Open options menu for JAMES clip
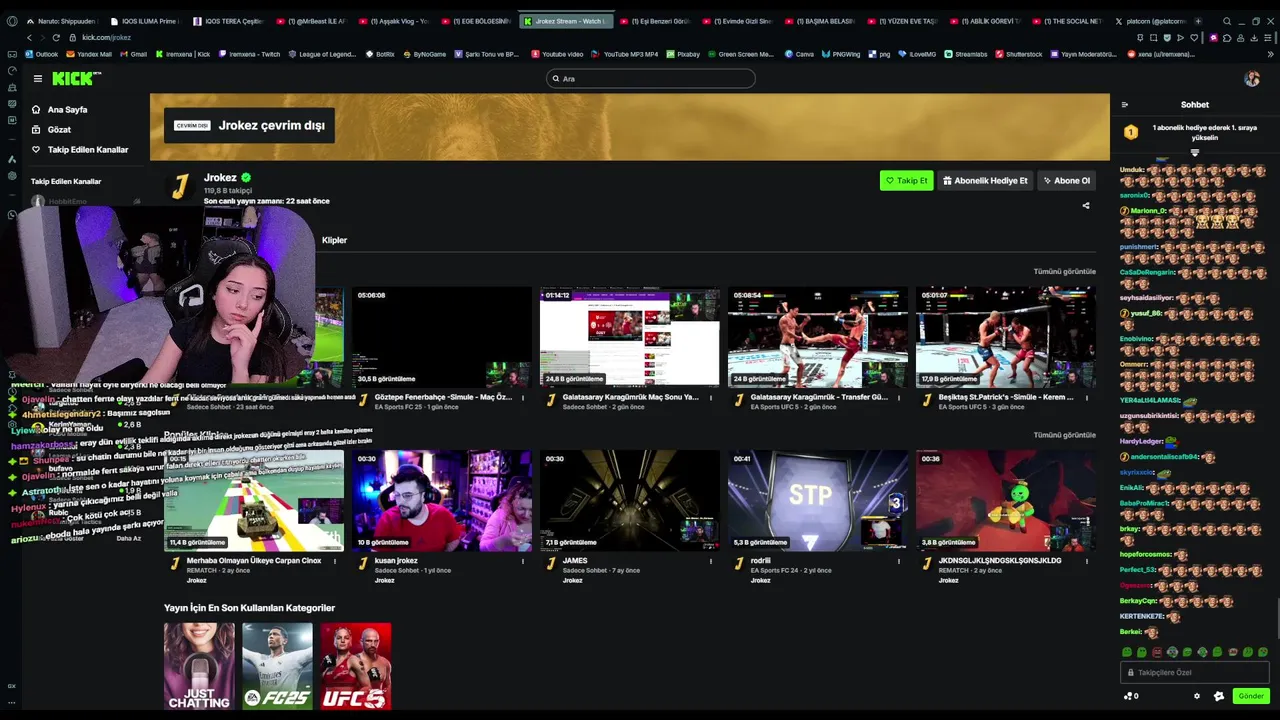 [711, 561]
